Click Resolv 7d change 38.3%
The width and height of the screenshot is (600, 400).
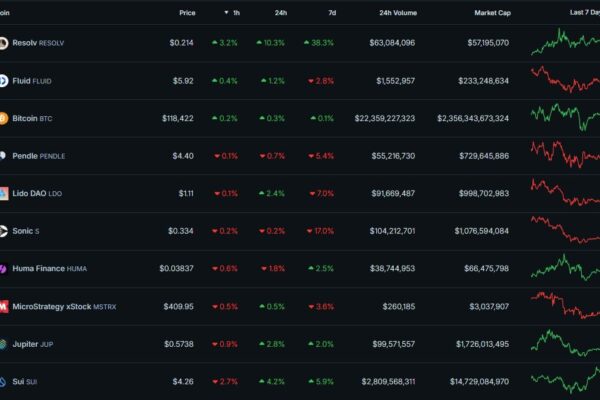(319, 43)
